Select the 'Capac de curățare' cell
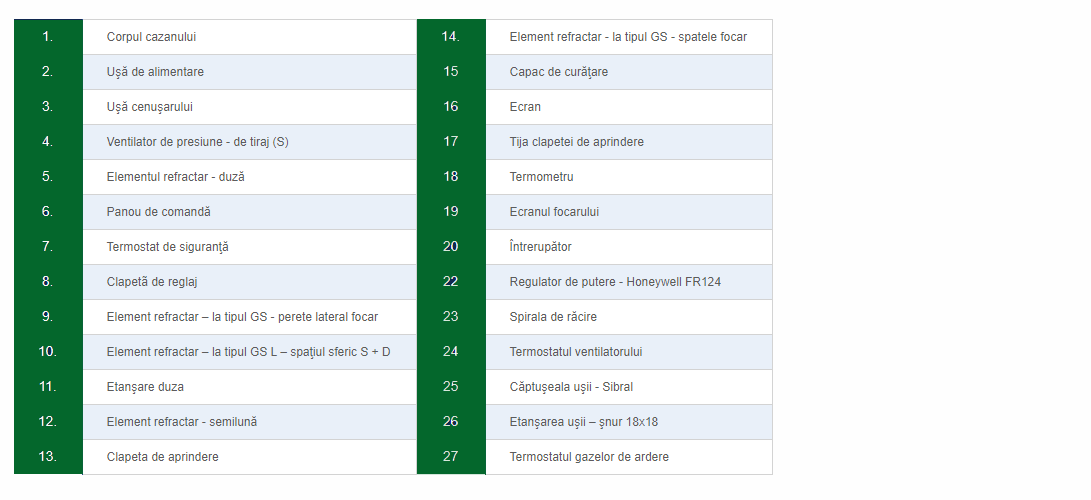 tap(629, 72)
